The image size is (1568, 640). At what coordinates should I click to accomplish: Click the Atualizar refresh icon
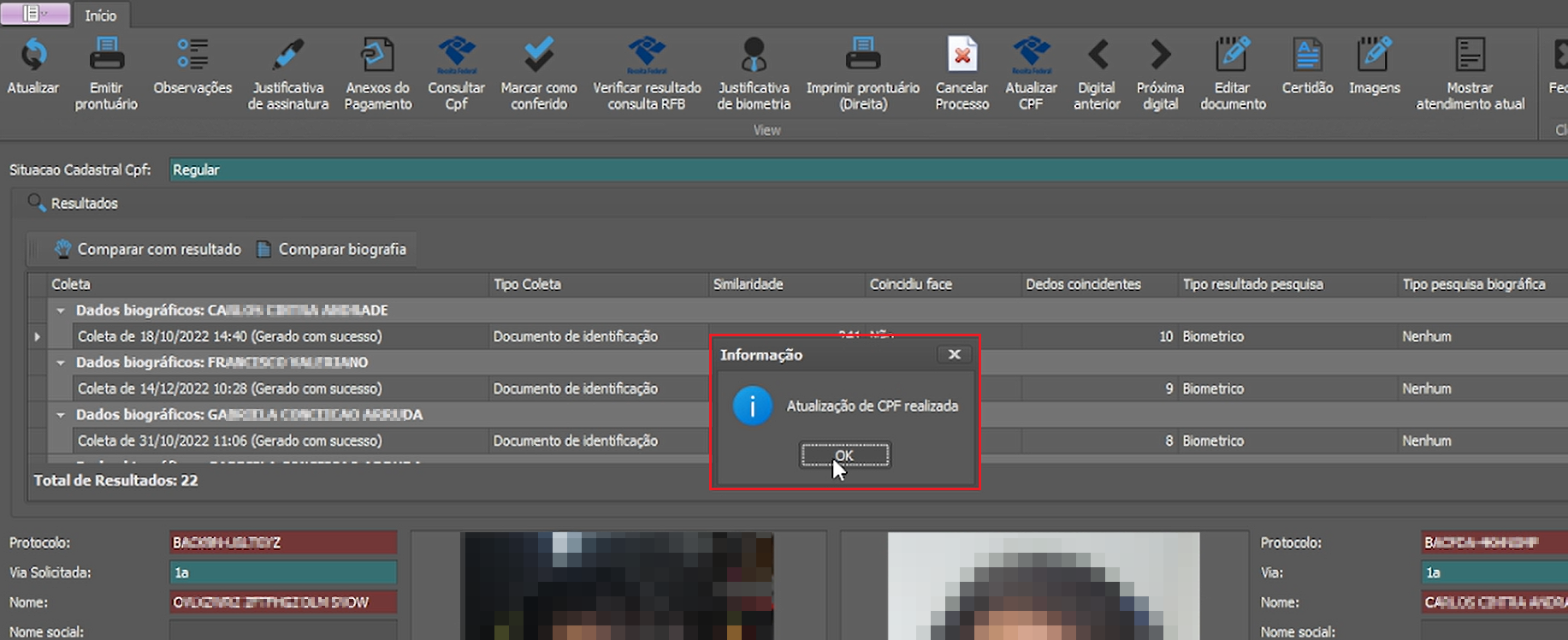coord(33,55)
